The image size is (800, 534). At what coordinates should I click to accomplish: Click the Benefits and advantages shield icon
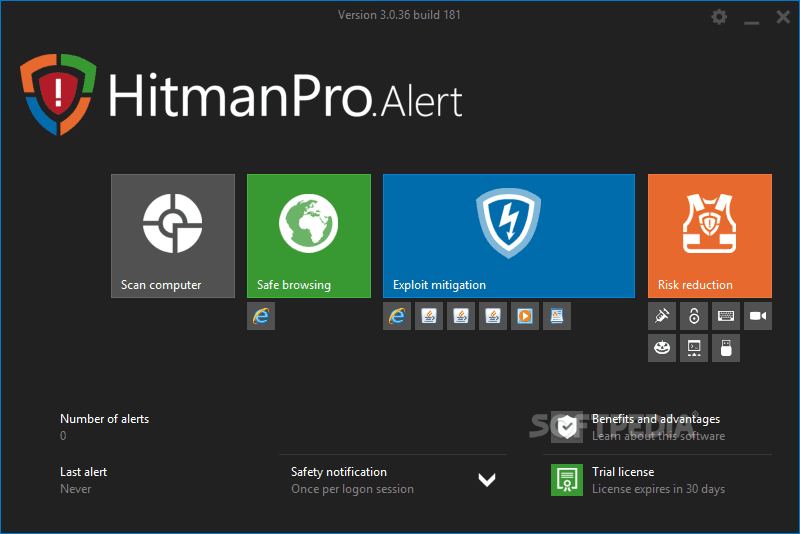point(566,427)
